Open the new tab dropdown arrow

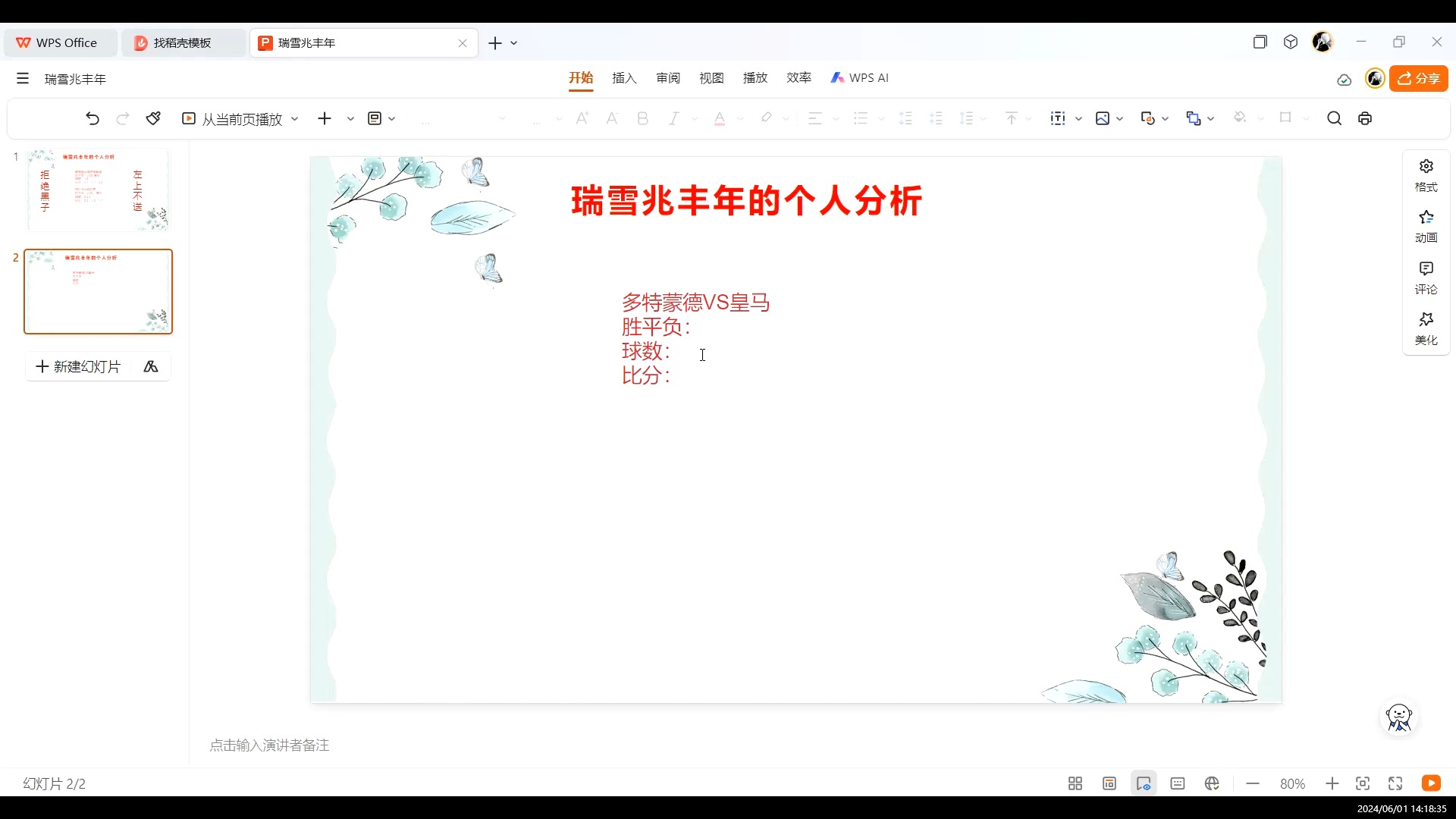click(514, 43)
